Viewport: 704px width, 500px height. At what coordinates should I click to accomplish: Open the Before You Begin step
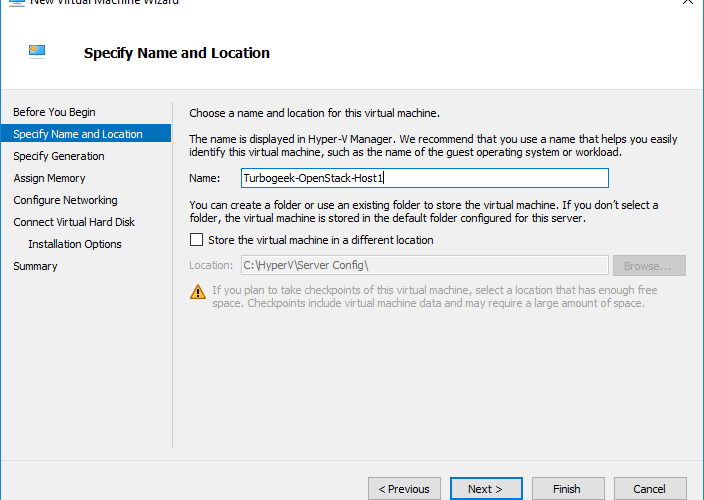point(54,112)
